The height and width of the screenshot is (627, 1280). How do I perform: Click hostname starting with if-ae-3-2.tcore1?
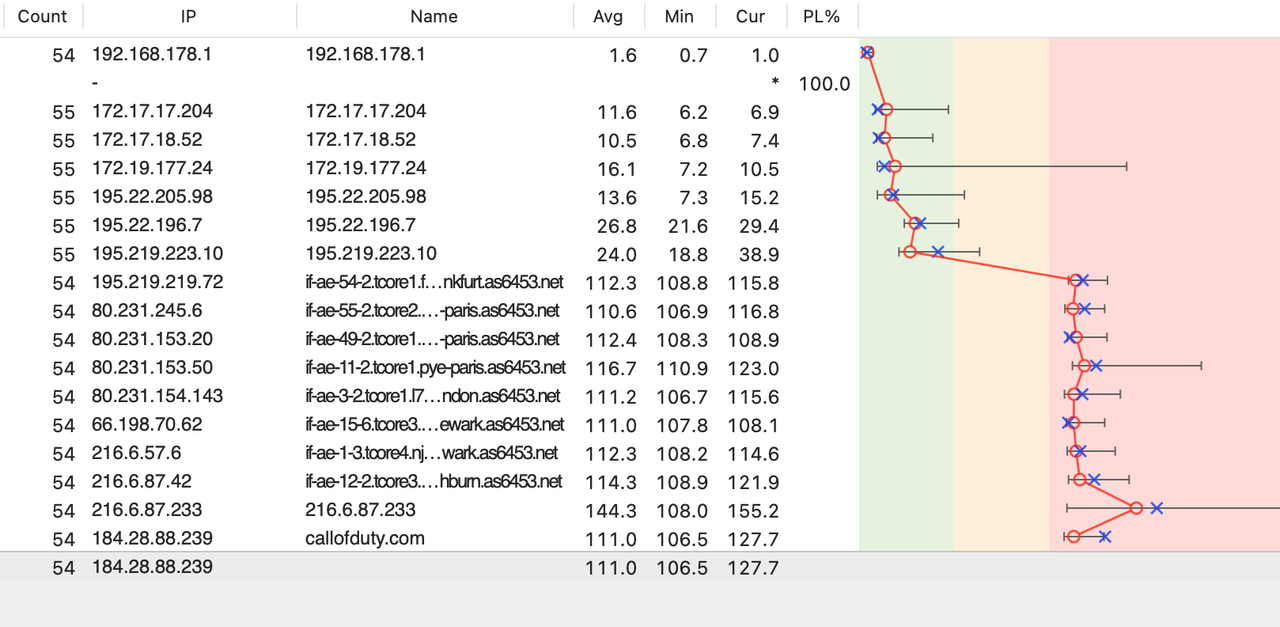coord(432,397)
